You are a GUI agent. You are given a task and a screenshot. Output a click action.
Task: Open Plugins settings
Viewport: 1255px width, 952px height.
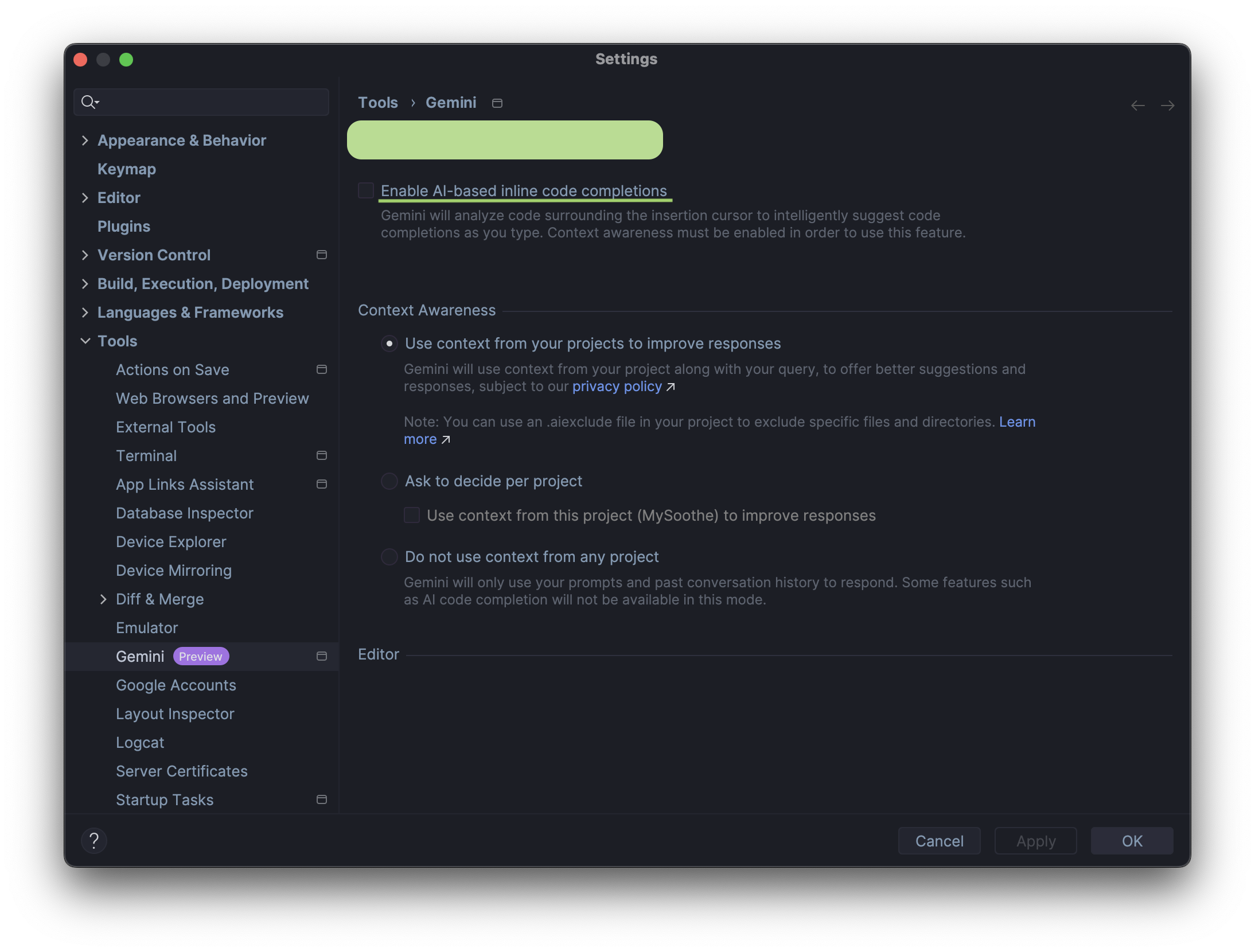pyautogui.click(x=124, y=227)
